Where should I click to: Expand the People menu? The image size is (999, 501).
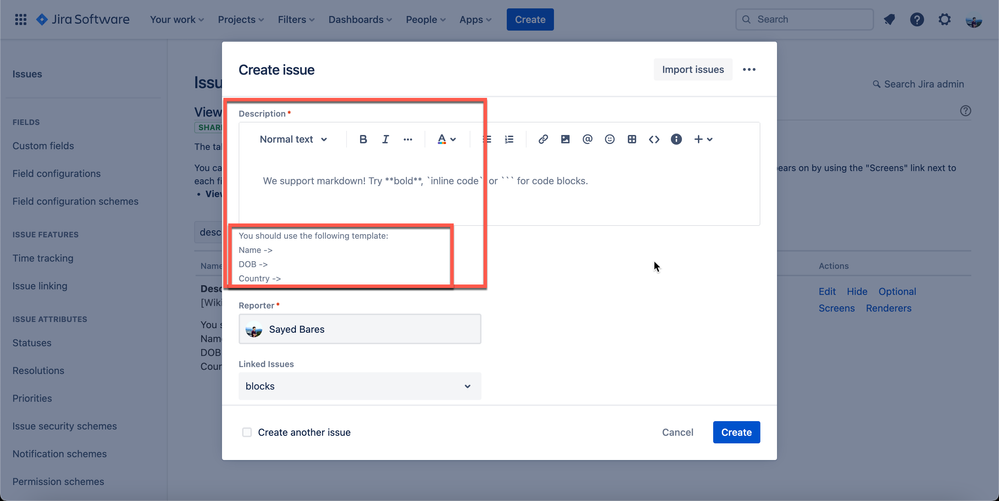click(426, 20)
